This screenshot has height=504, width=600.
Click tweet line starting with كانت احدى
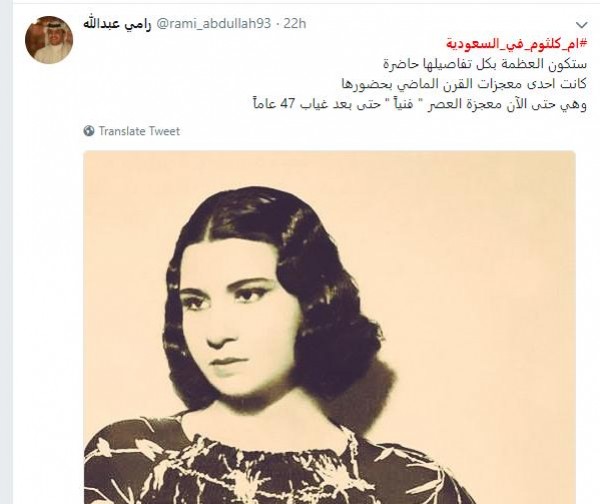(464, 84)
